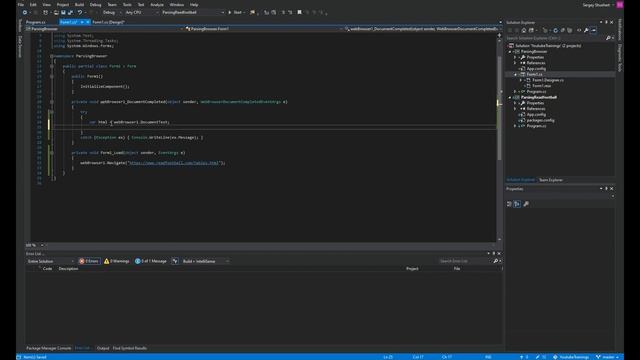Image resolution: width=640 pixels, height=360 pixels.
Task: Collapse the namespace ParsingBrowser code block
Action: tap(52, 56)
